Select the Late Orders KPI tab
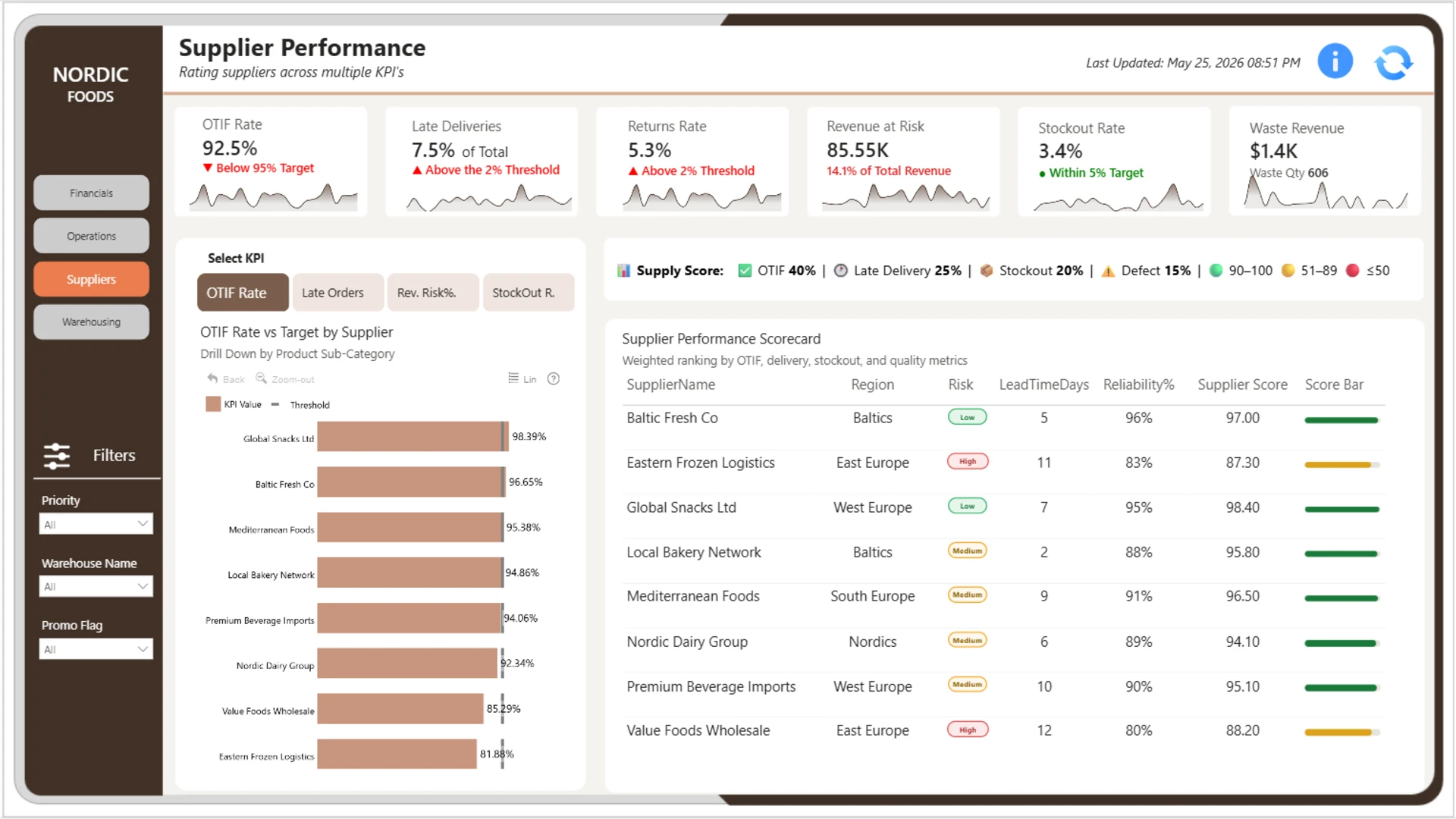Viewport: 1456px width, 819px height. (337, 293)
